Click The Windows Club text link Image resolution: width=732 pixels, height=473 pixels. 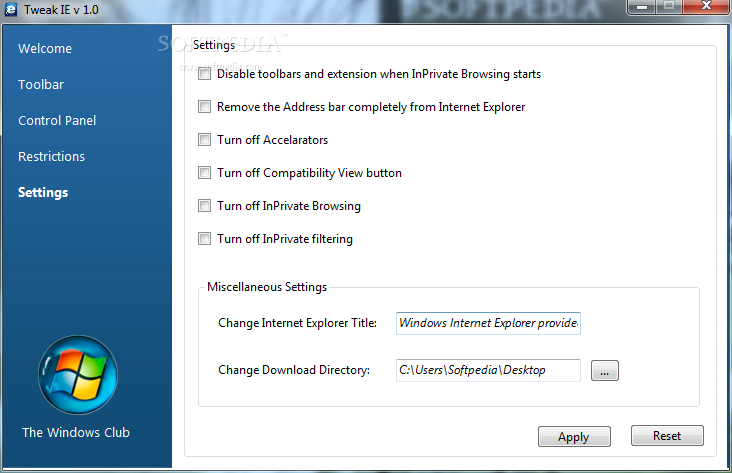76,432
